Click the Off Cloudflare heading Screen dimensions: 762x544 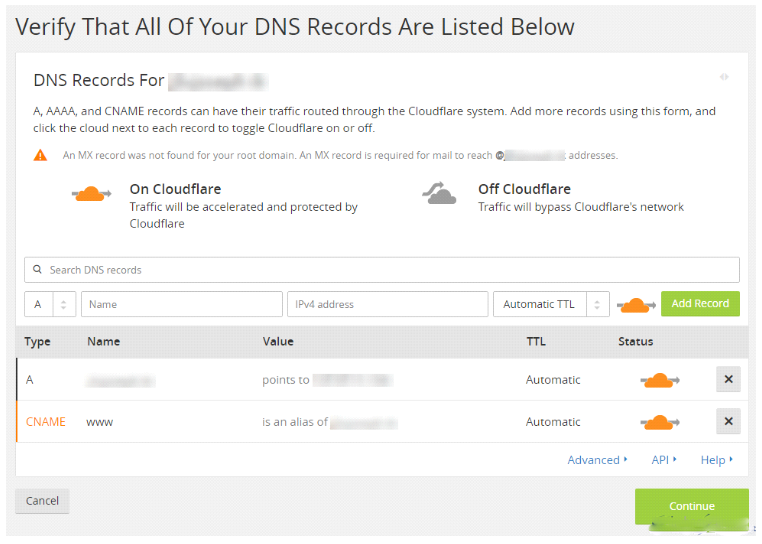click(x=524, y=189)
